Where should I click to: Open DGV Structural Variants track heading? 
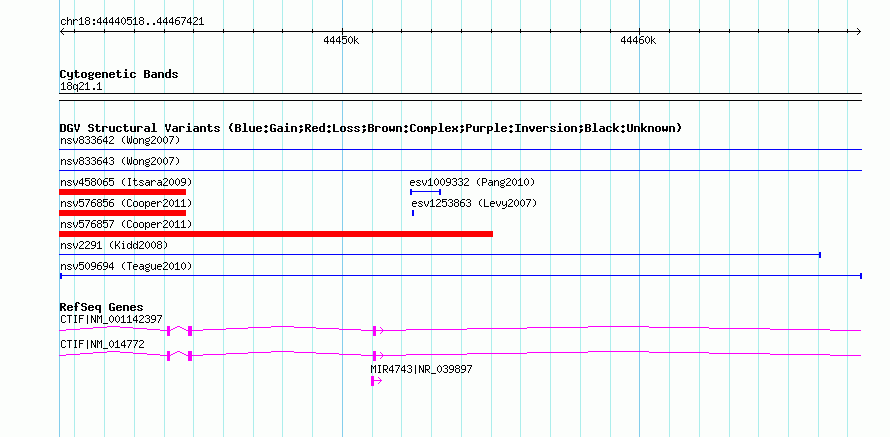coord(371,128)
